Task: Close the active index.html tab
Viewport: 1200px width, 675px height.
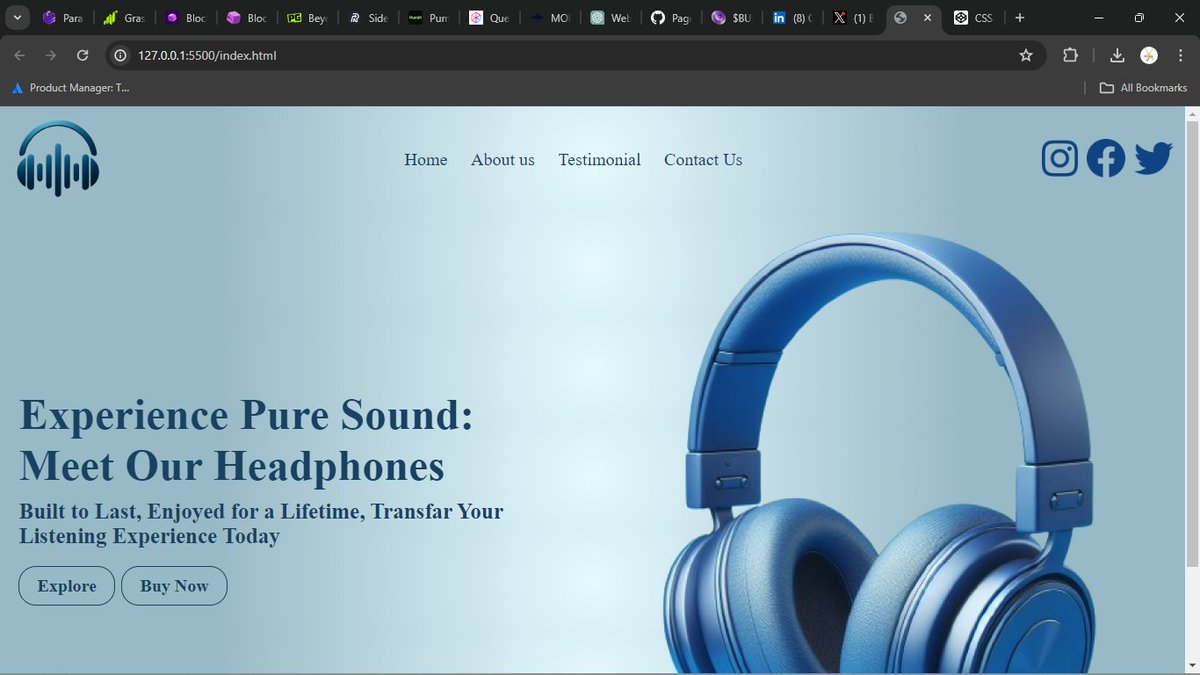Action: pyautogui.click(x=929, y=18)
